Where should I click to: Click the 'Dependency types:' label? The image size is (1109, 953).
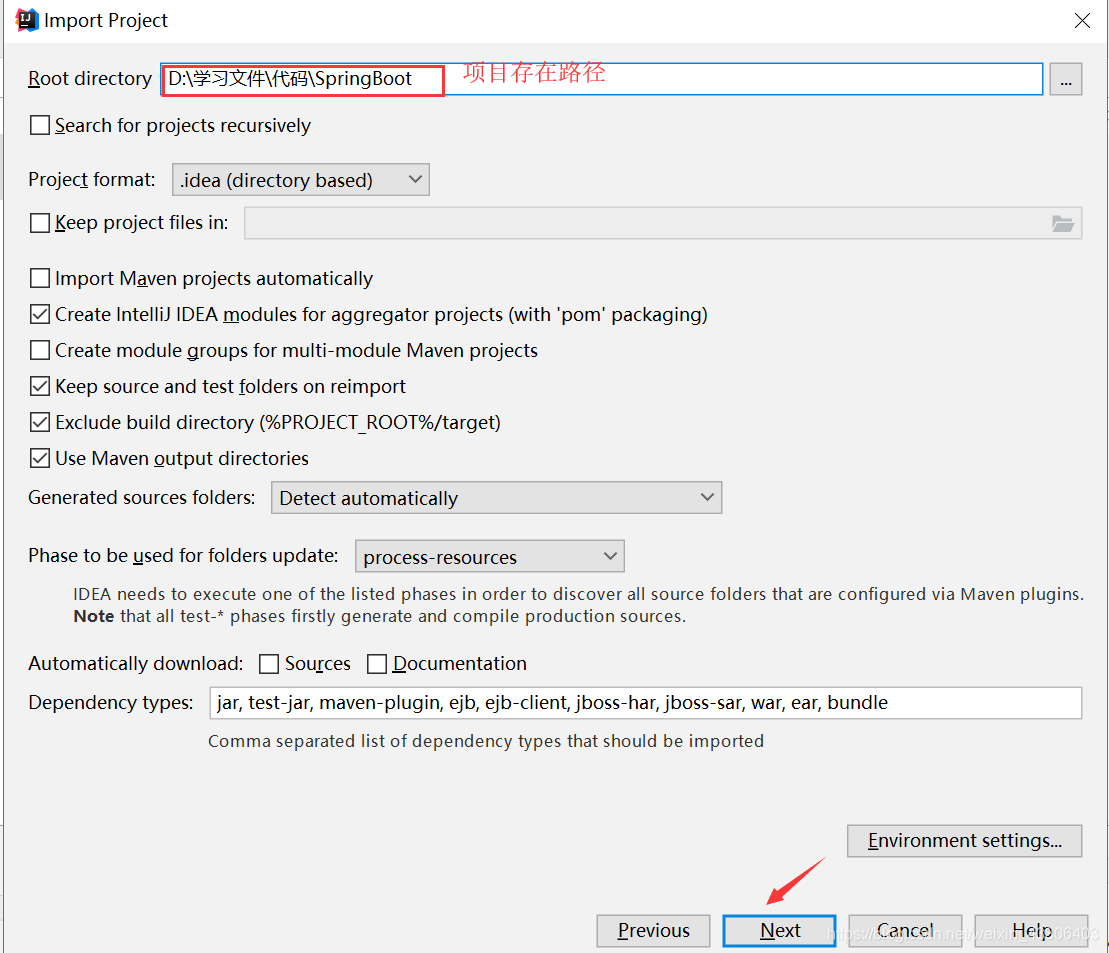(x=110, y=703)
